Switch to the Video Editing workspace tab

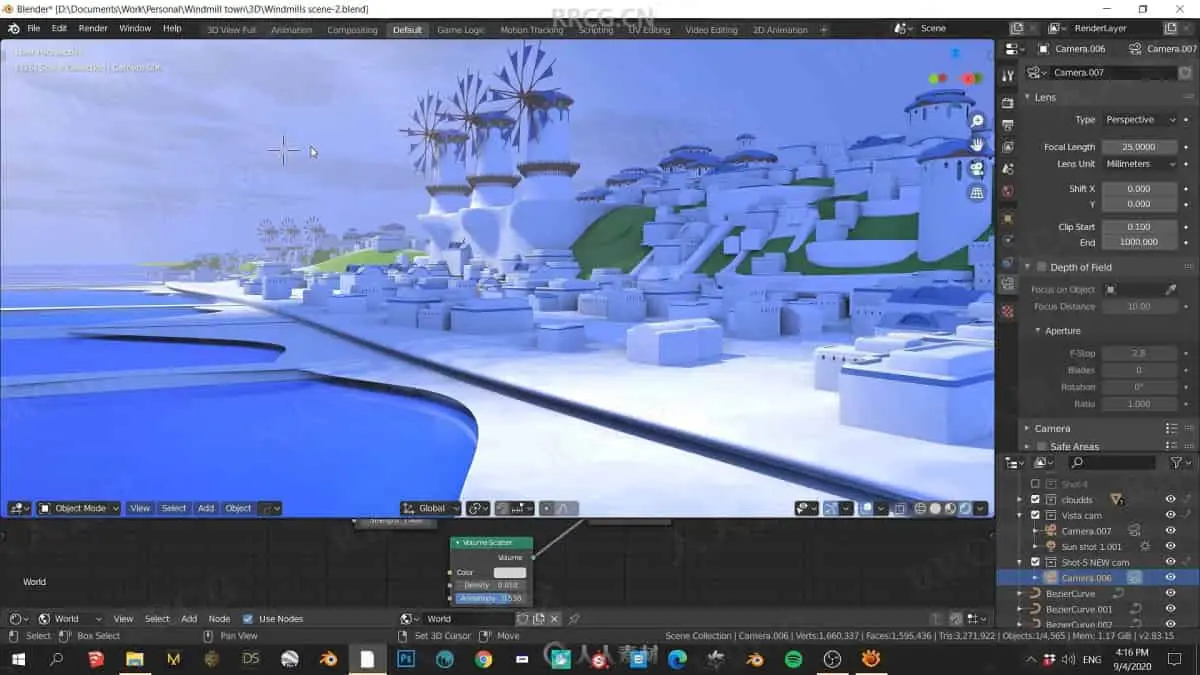[711, 30]
